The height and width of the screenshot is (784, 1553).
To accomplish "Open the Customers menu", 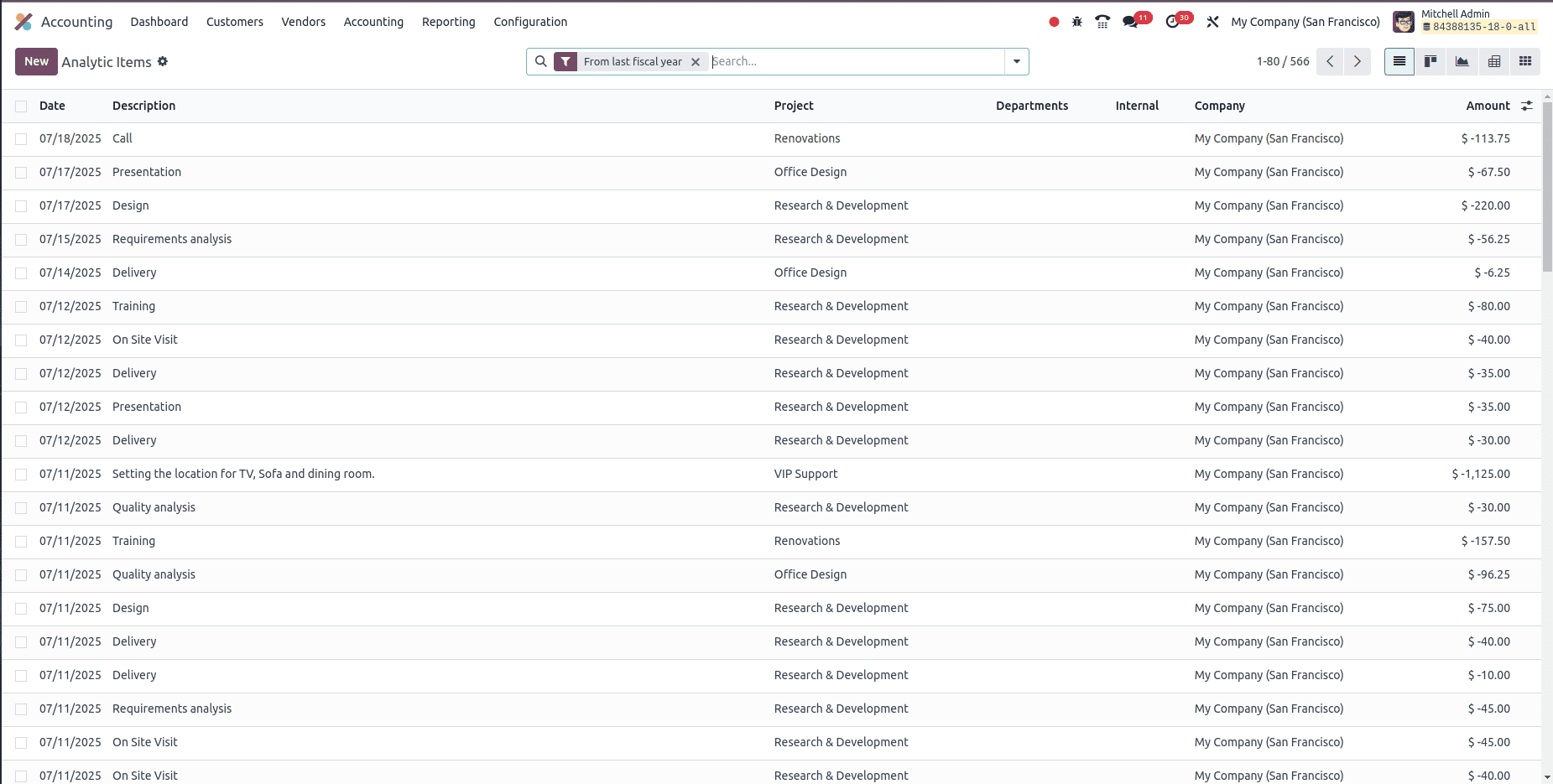I will tap(235, 22).
